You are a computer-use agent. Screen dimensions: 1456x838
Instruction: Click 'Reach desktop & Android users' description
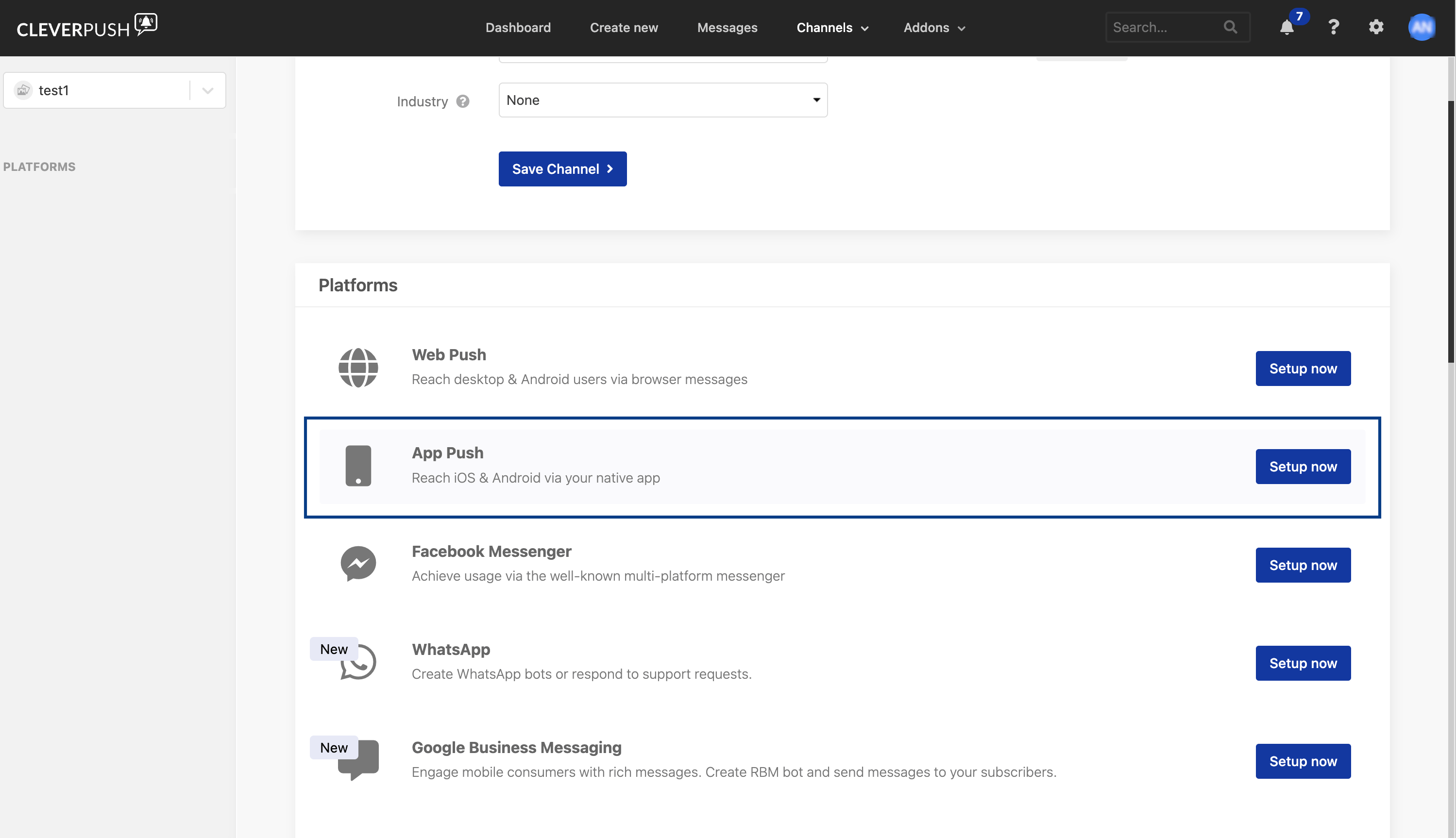[579, 379]
